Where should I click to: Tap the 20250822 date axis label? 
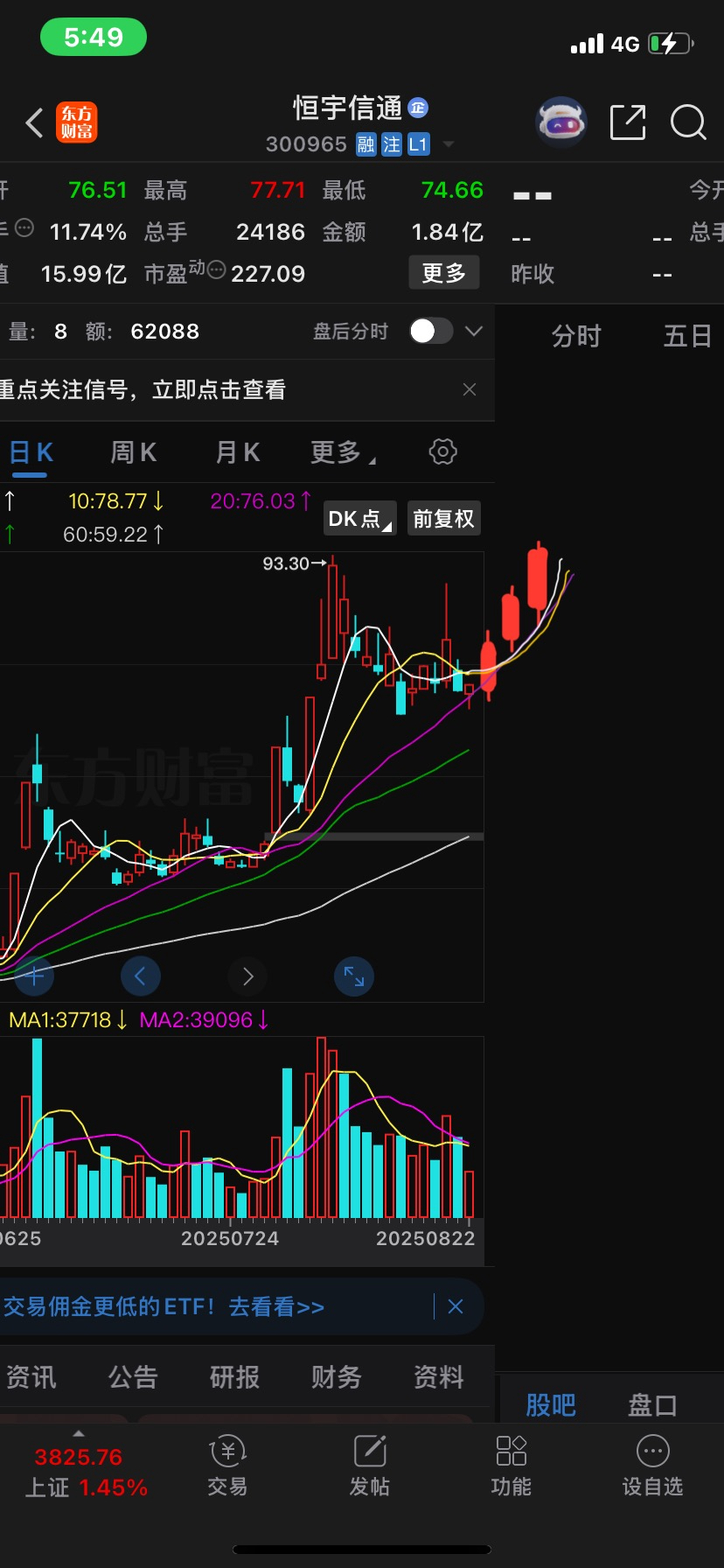pos(426,1238)
